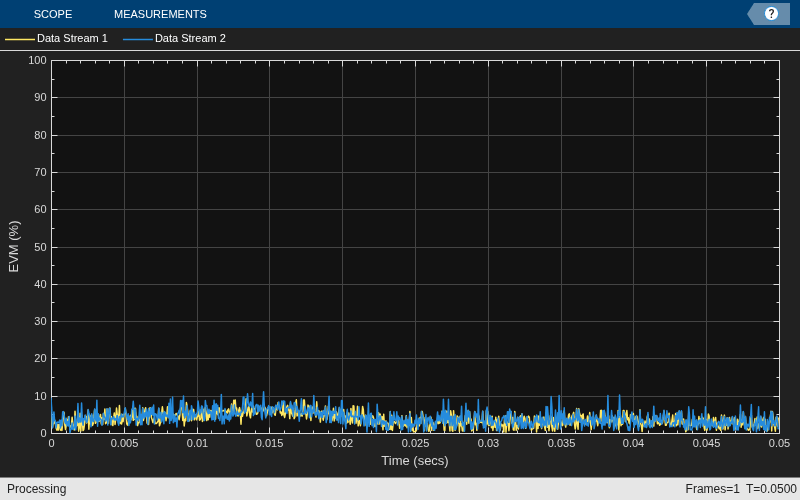The height and width of the screenshot is (500, 800).
Task: Select the Time (secs) x-axis label
Action: coord(415,461)
